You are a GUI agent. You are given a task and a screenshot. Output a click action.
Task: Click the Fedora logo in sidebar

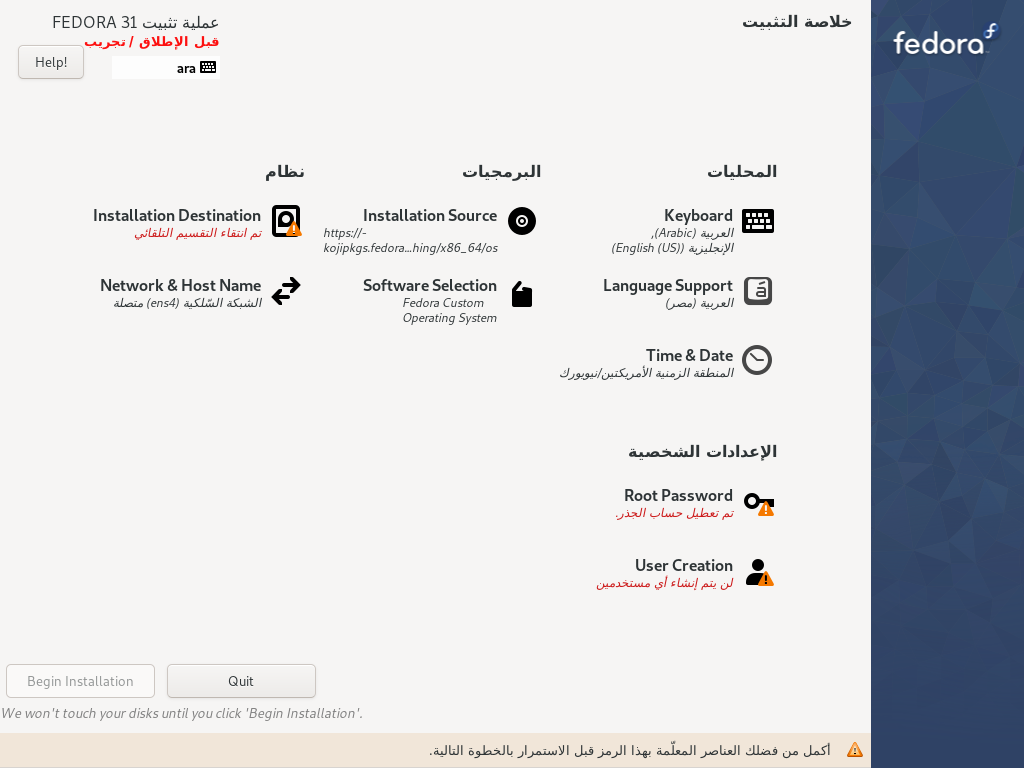click(946, 40)
